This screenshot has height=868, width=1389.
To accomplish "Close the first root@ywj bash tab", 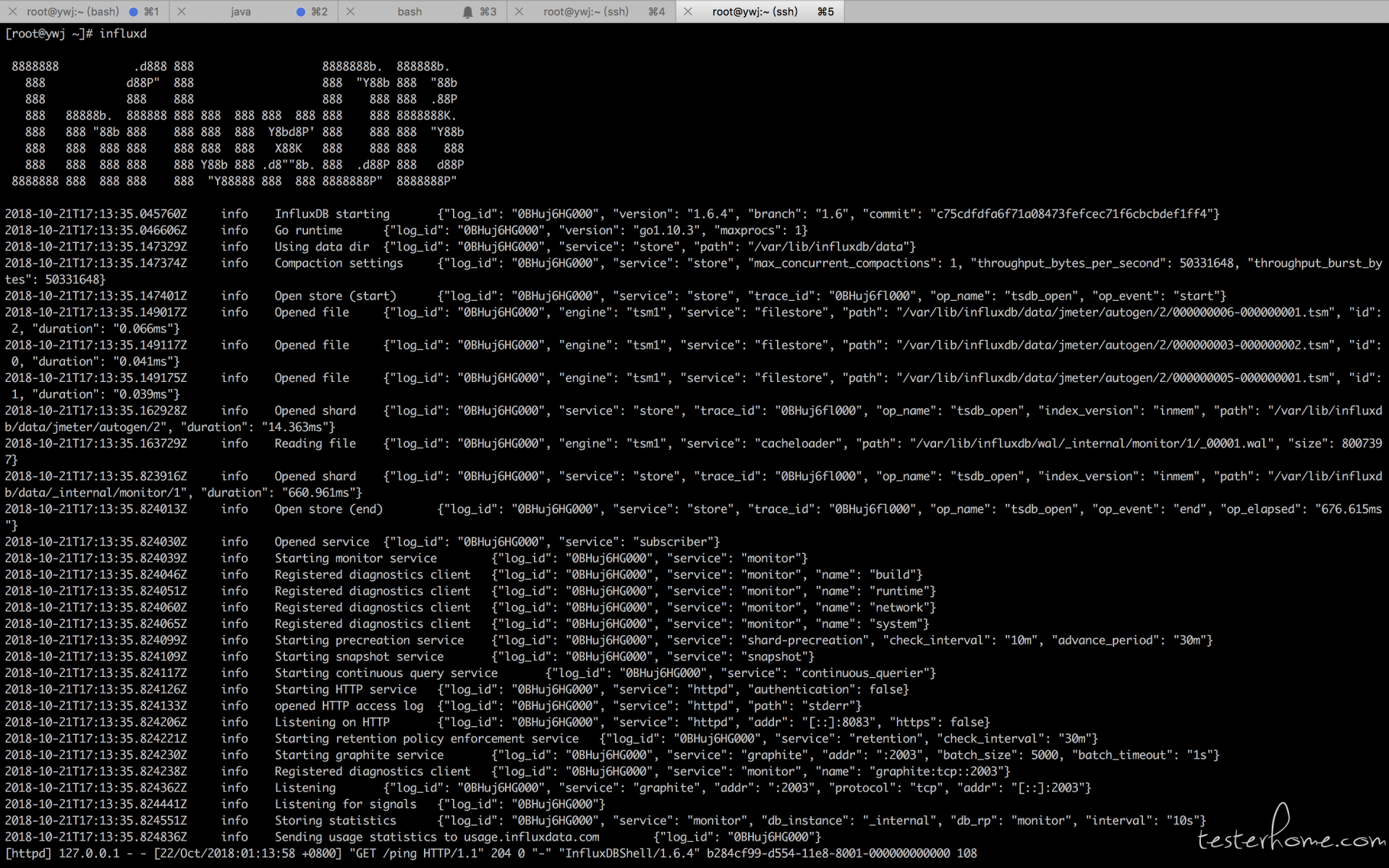I will coord(12,12).
